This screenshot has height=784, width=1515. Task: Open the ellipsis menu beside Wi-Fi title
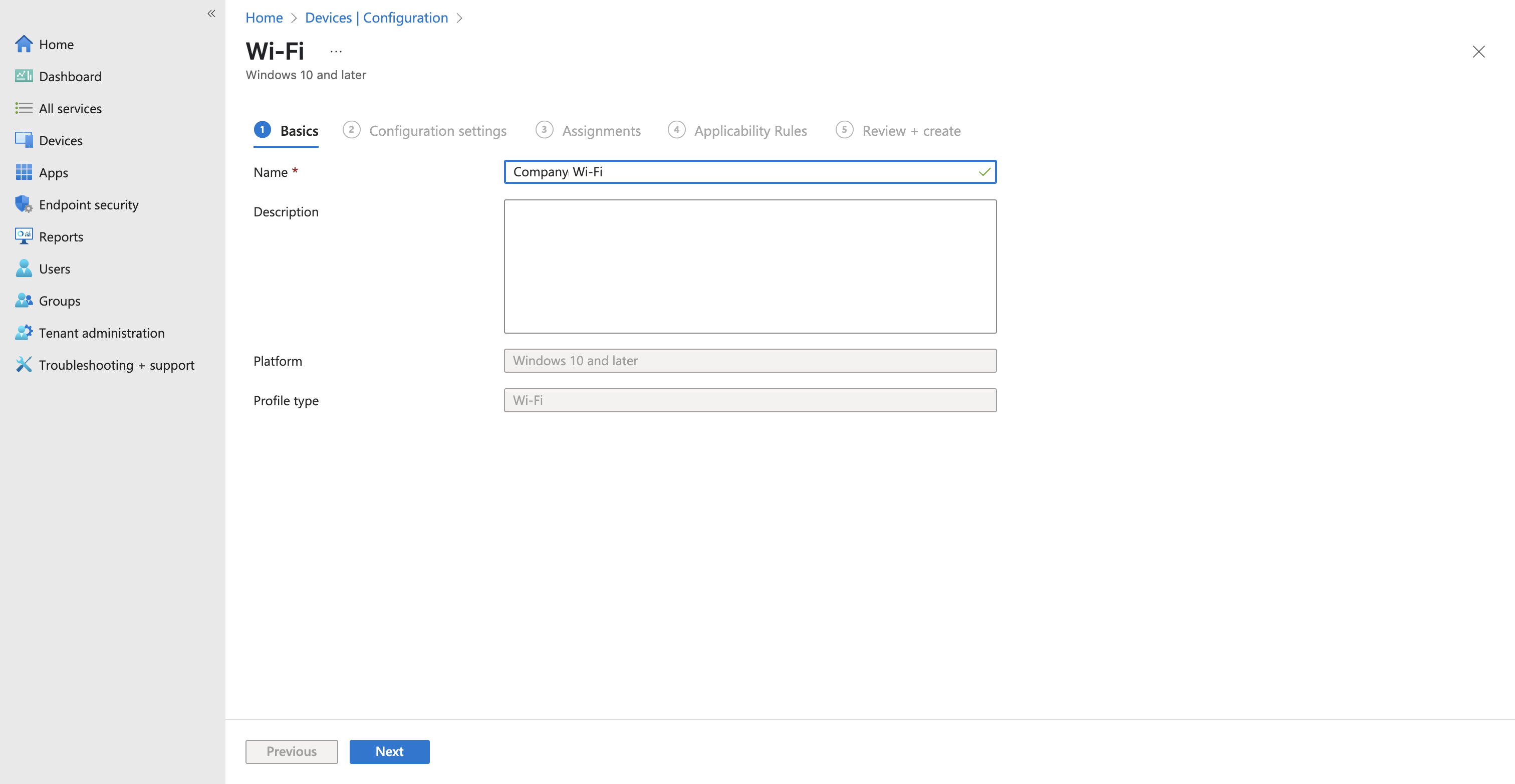pyautogui.click(x=336, y=52)
